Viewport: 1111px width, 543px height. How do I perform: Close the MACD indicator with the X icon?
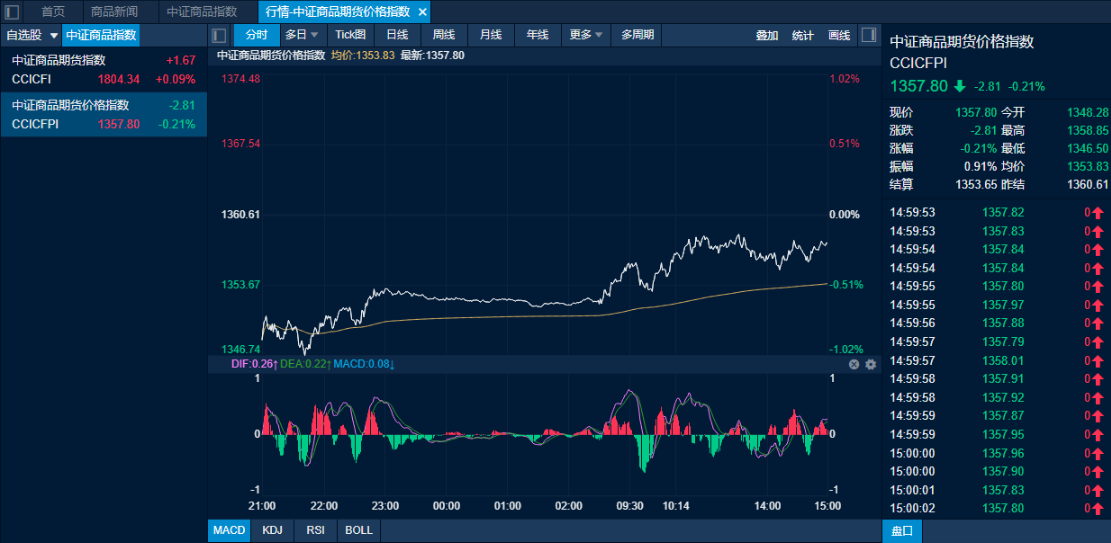[854, 364]
